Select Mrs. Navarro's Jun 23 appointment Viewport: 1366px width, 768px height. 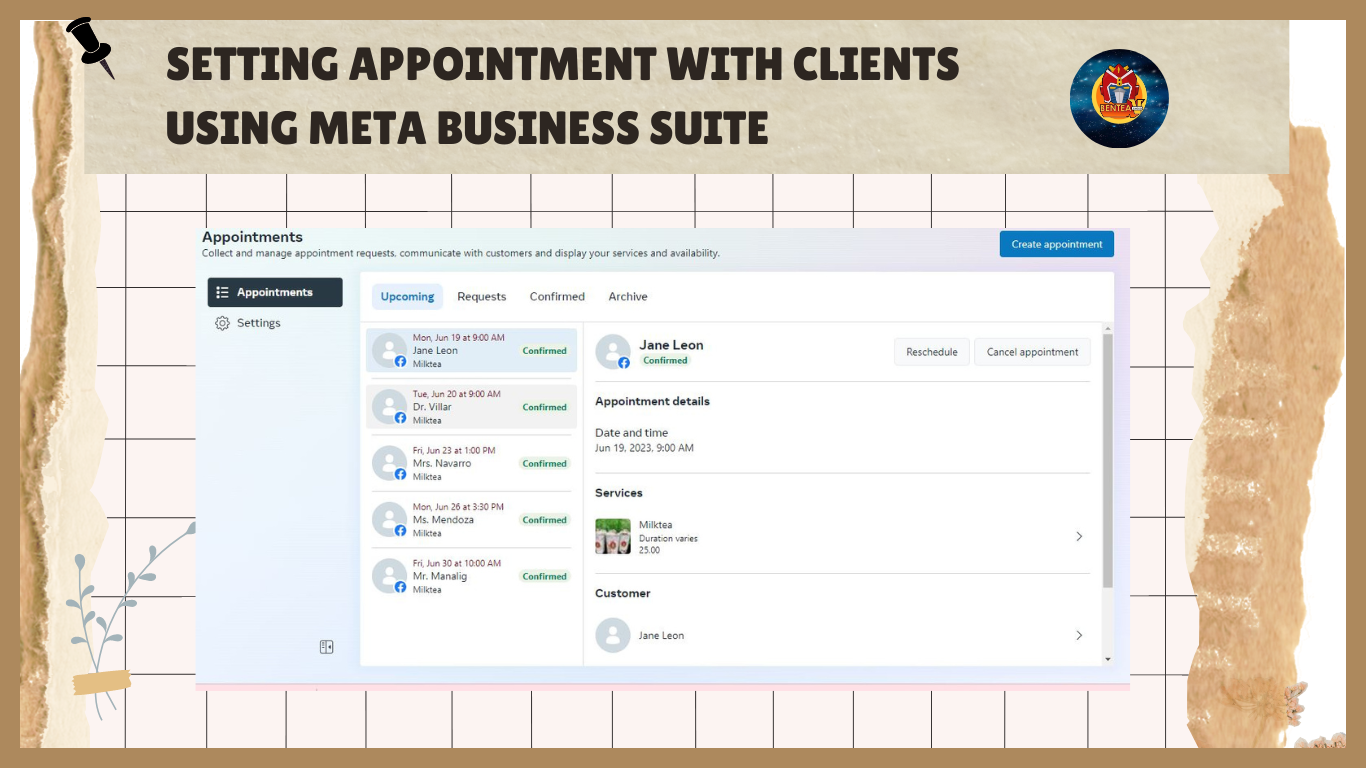pos(472,463)
